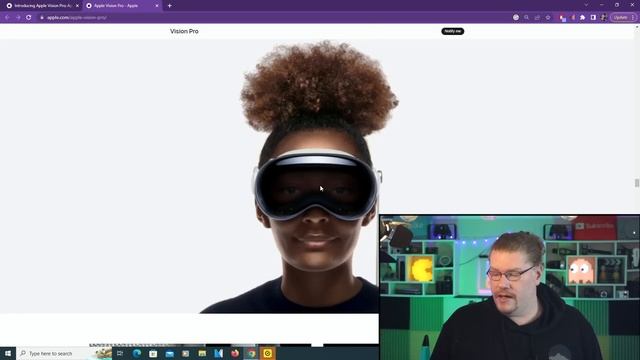The image size is (640, 360).
Task: Open the Extensions puzzle menu
Action: point(583,18)
